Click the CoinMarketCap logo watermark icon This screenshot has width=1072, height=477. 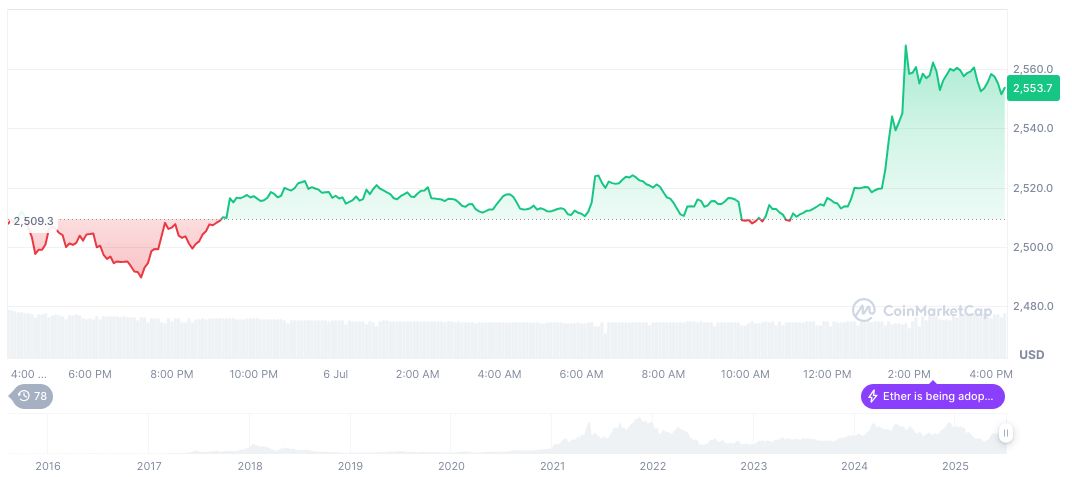pyautogui.click(x=863, y=311)
